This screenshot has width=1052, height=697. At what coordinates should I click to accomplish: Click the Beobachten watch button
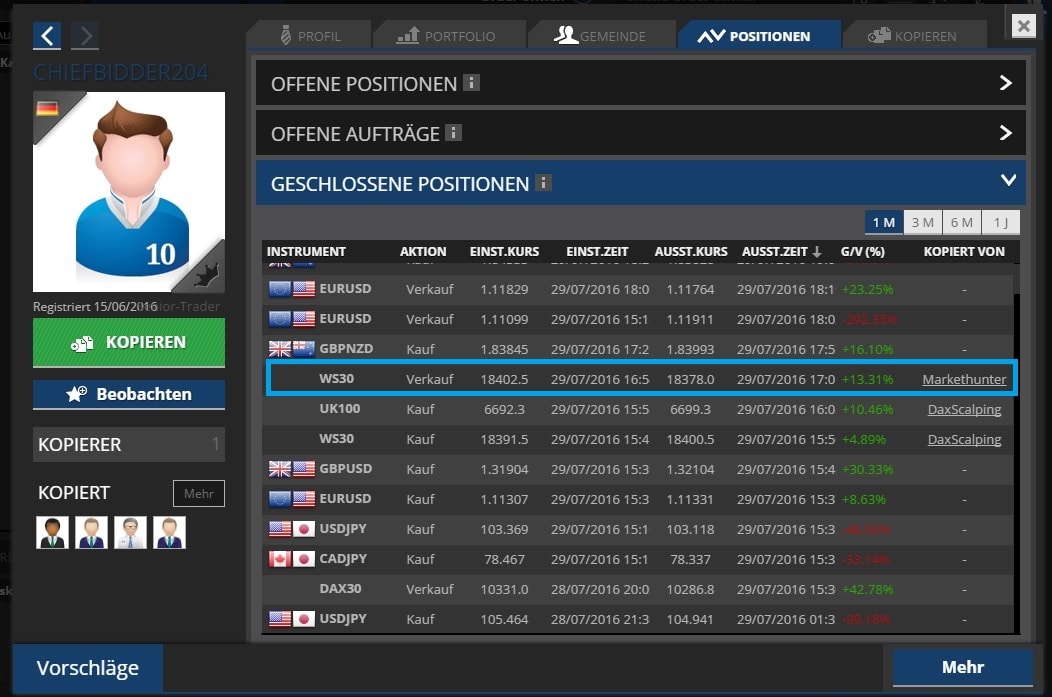(128, 394)
